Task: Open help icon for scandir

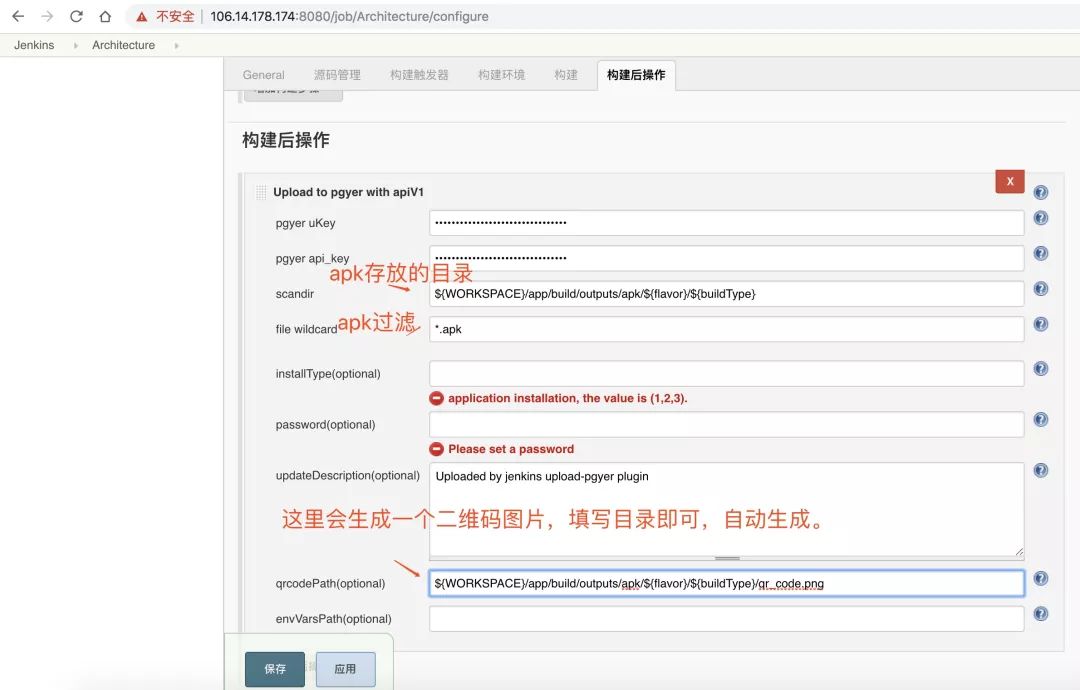Action: 1041,289
